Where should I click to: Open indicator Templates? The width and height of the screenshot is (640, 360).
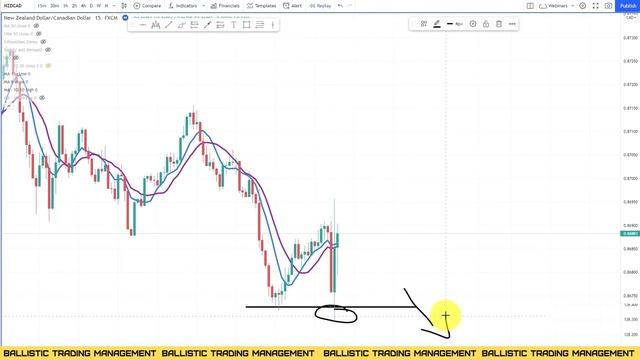(262, 6)
